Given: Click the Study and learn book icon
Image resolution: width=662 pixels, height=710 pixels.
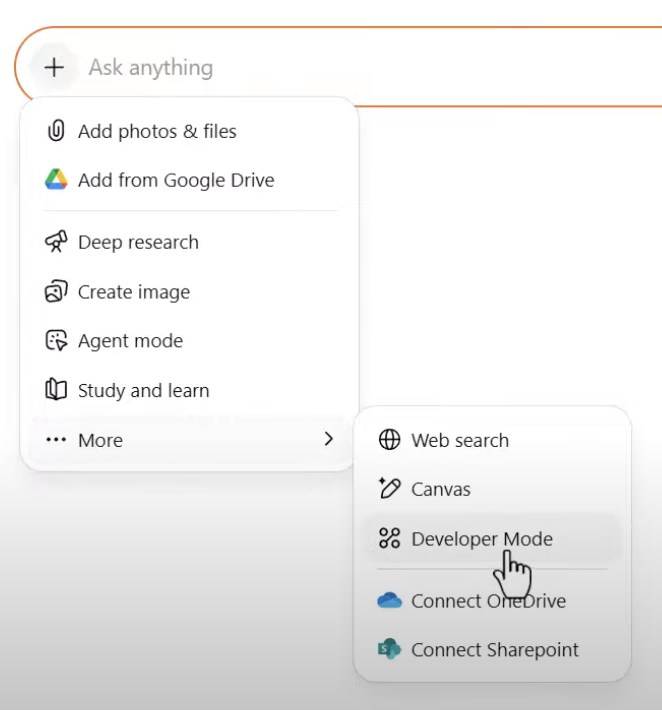Looking at the screenshot, I should coord(56,390).
